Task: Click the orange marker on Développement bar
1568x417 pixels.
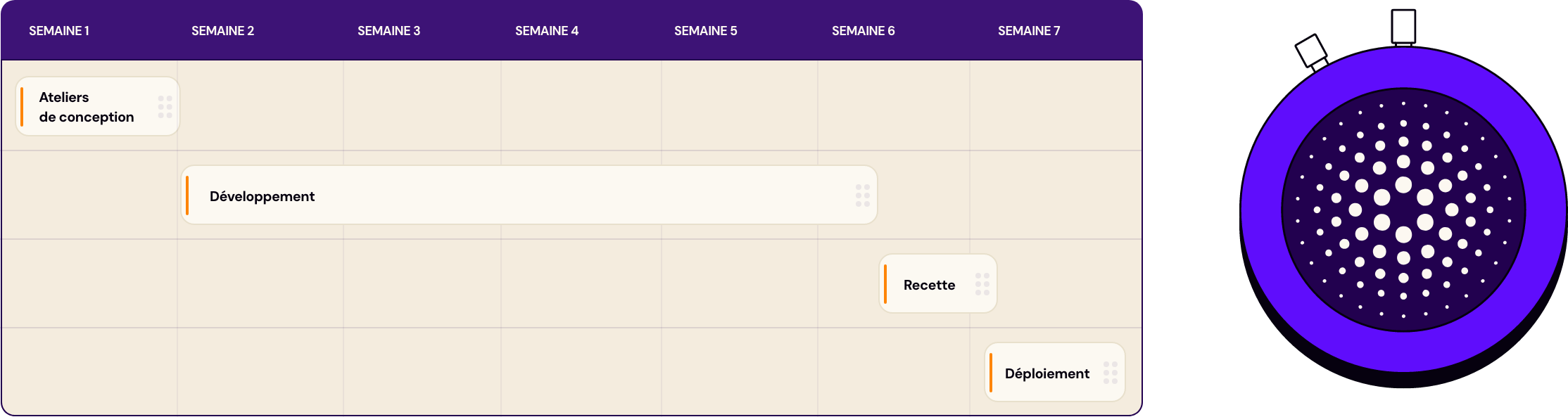Action: coord(187,195)
